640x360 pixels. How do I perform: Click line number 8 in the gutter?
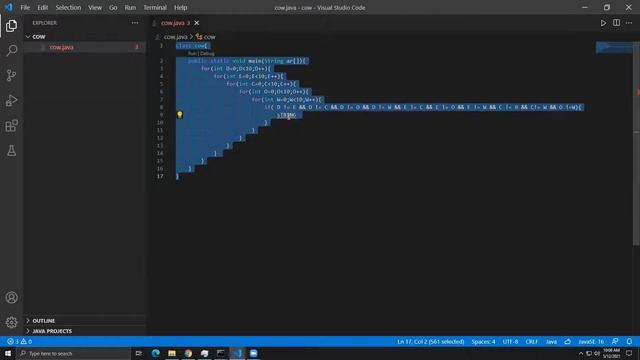[161, 107]
